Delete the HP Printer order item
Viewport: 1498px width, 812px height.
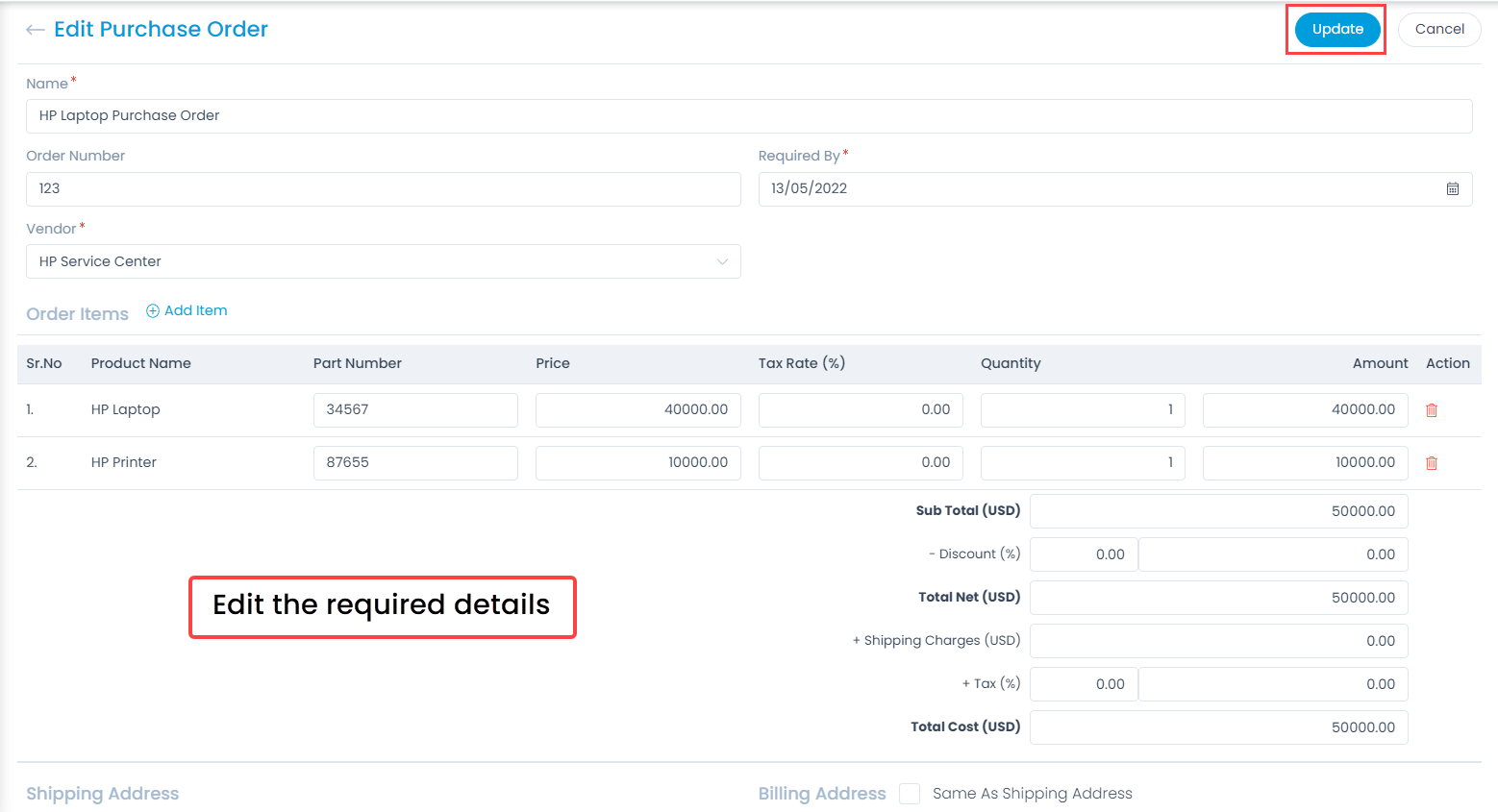[x=1431, y=463]
